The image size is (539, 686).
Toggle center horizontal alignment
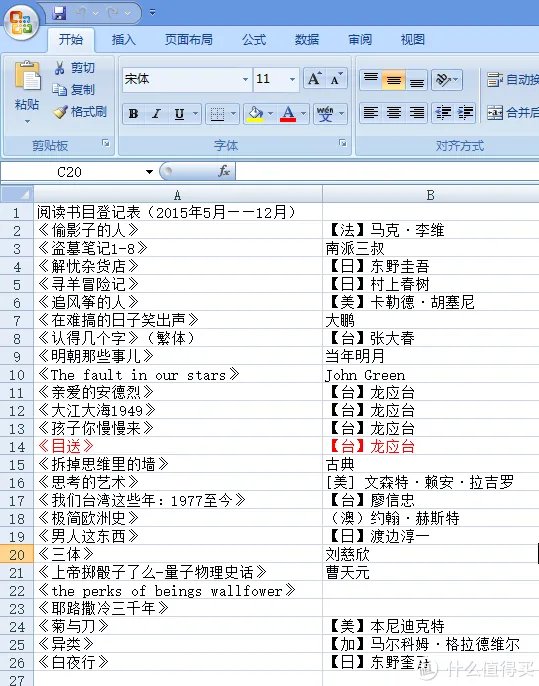[394, 113]
